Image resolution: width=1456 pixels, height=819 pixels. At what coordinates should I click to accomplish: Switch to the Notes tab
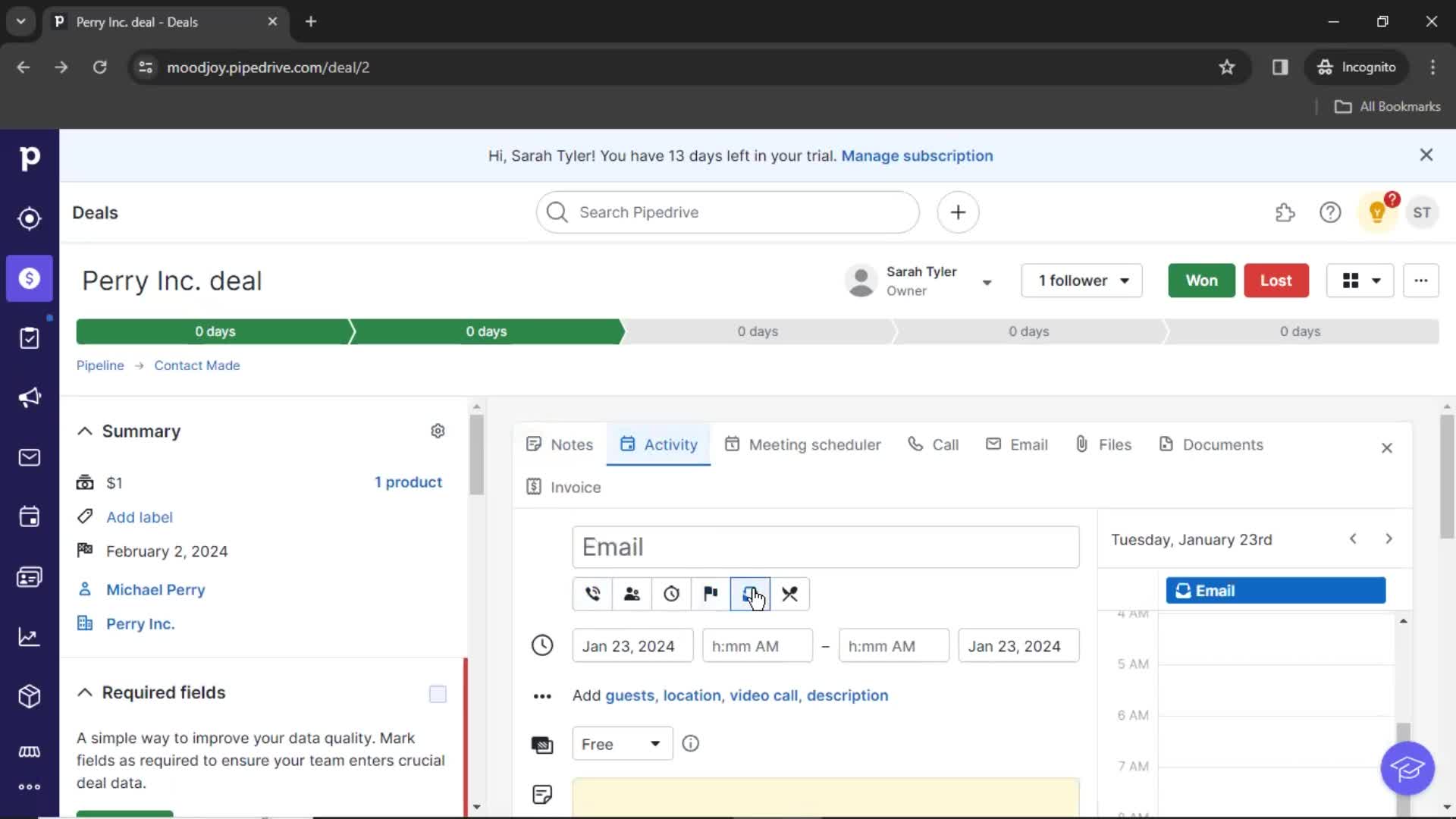pyautogui.click(x=560, y=444)
